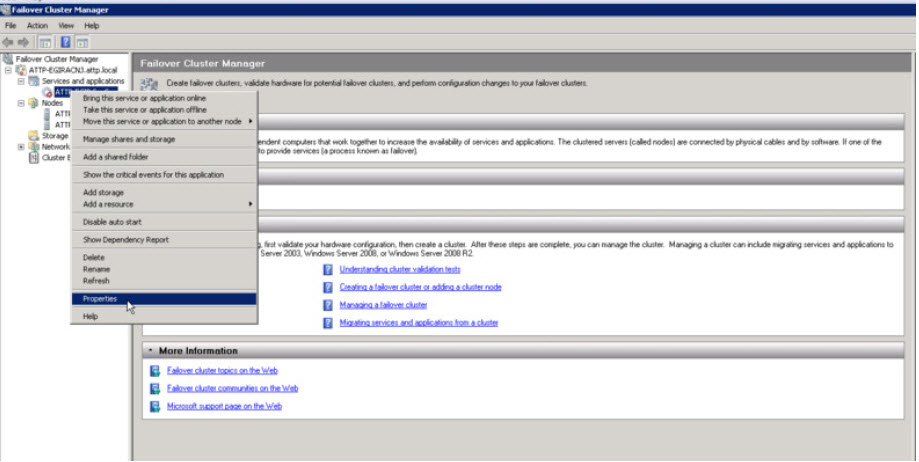The height and width of the screenshot is (462, 919).
Task: Open Migrating services and applications from a cluster link
Action: [x=418, y=323]
